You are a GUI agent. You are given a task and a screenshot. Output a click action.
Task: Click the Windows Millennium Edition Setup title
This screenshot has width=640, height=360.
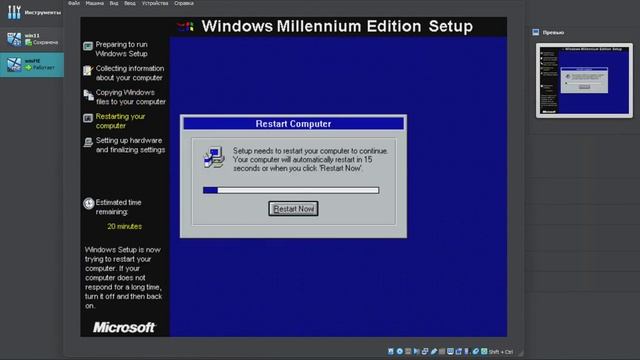pyautogui.click(x=337, y=26)
